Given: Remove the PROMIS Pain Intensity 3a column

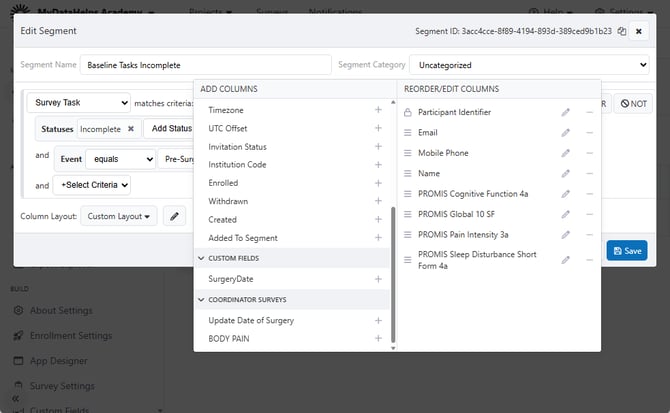Looking at the screenshot, I should point(589,234).
